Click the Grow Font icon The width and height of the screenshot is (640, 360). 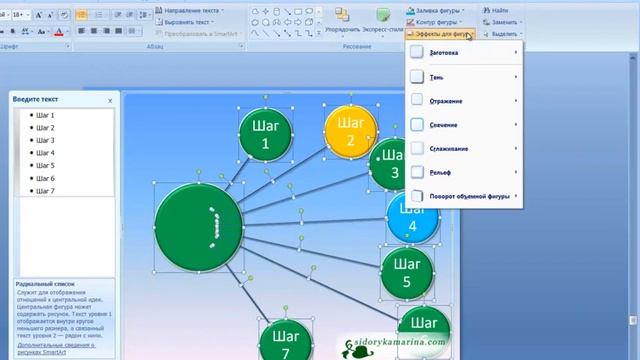tap(38, 15)
